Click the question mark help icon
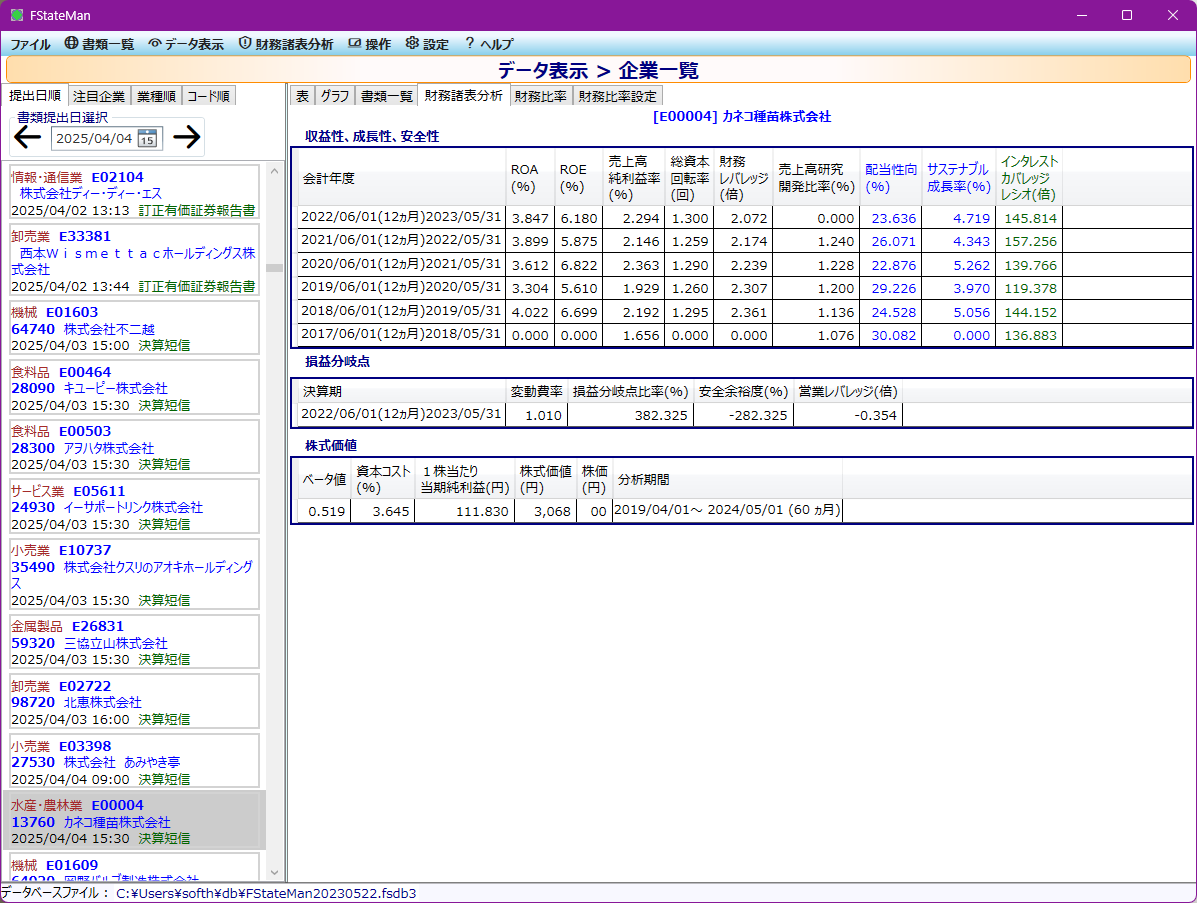This screenshot has height=903, width=1197. (x=469, y=44)
